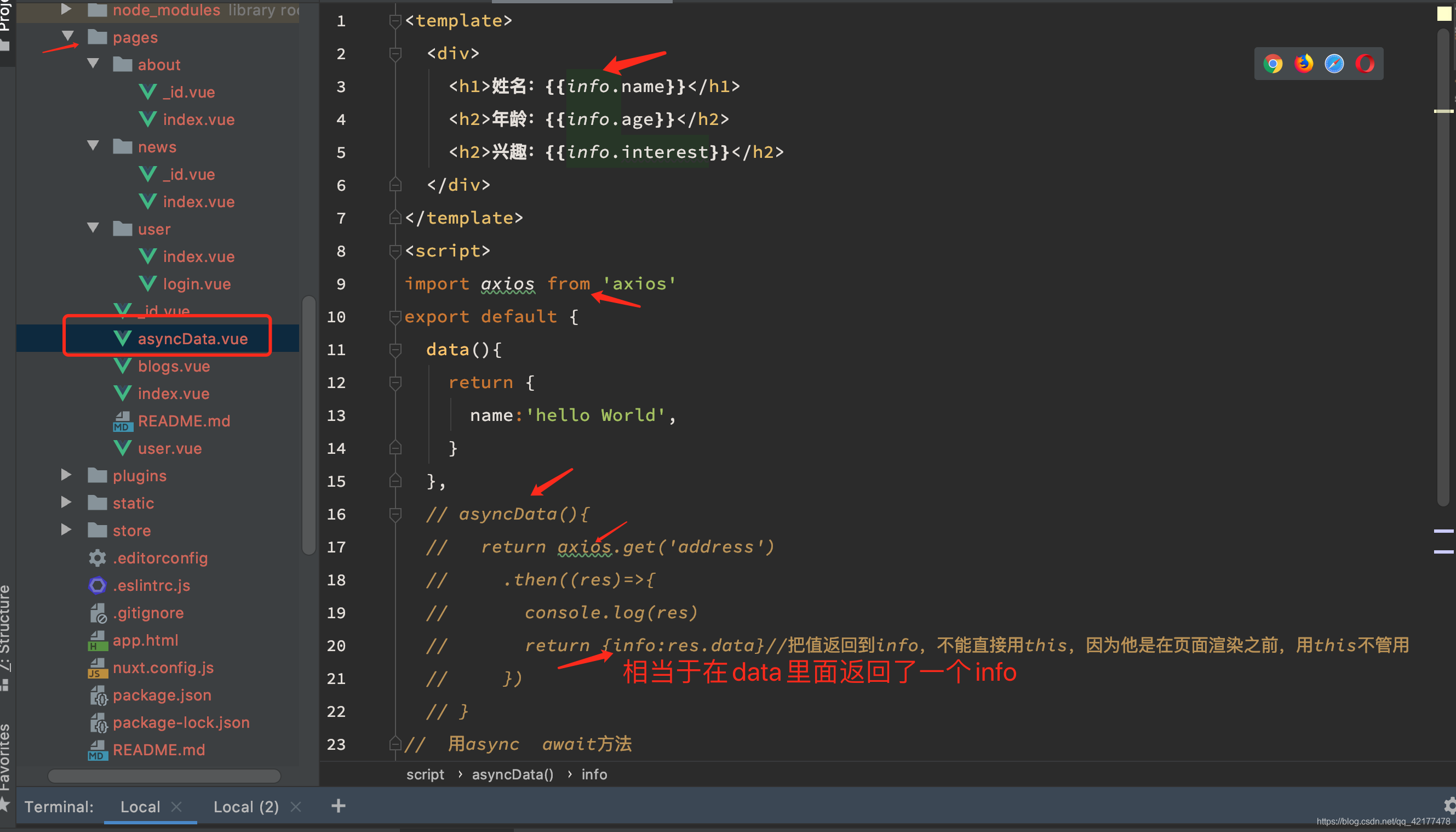Open the .gitignore file

[x=148, y=613]
